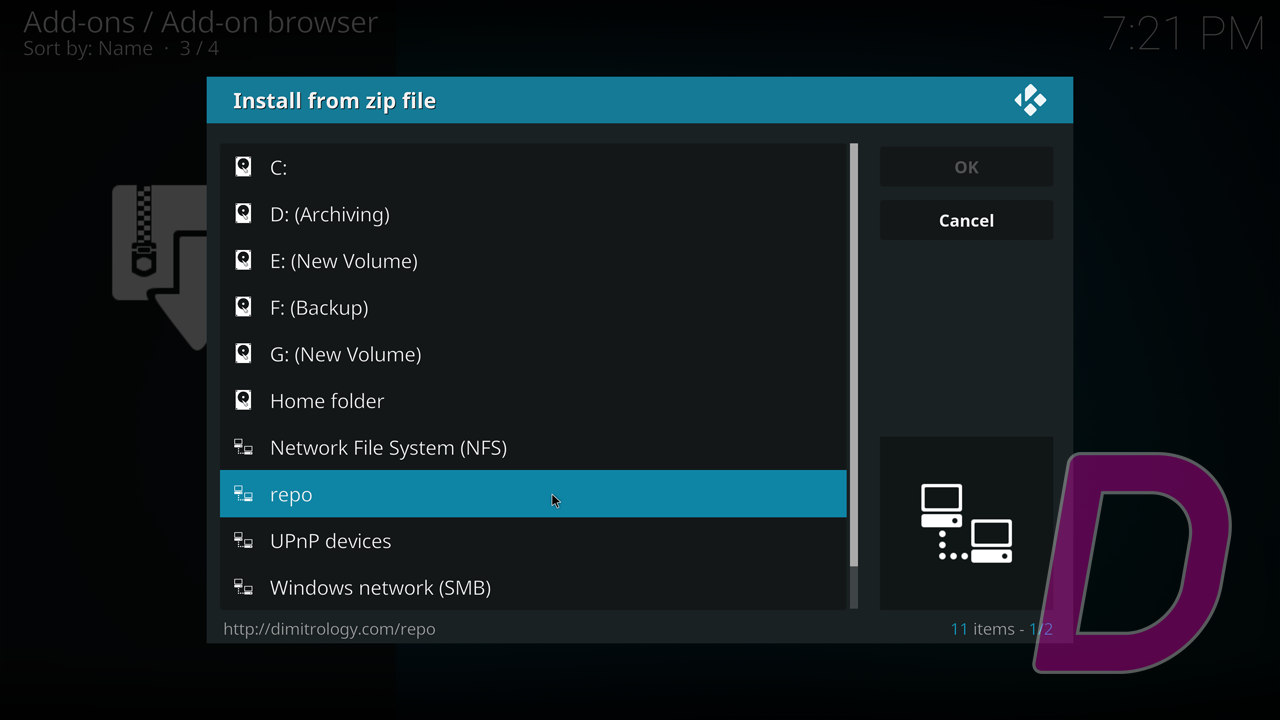Browse Windows network (SMB)
This screenshot has width=1280, height=720.
(x=533, y=587)
